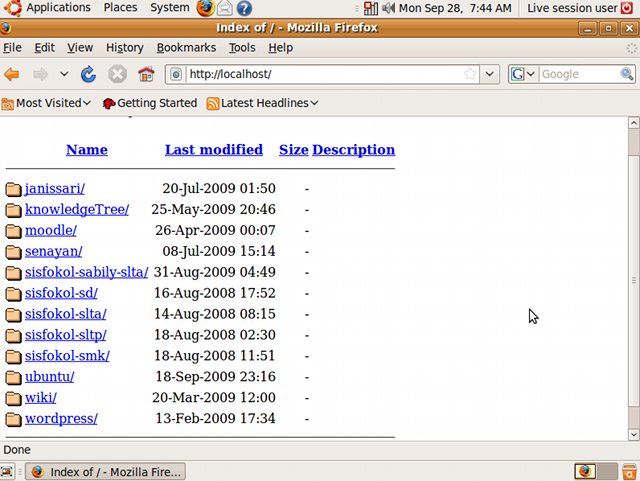The width and height of the screenshot is (640, 481).
Task: Select the Index of / Firefox taskbar button
Action: click(105, 472)
